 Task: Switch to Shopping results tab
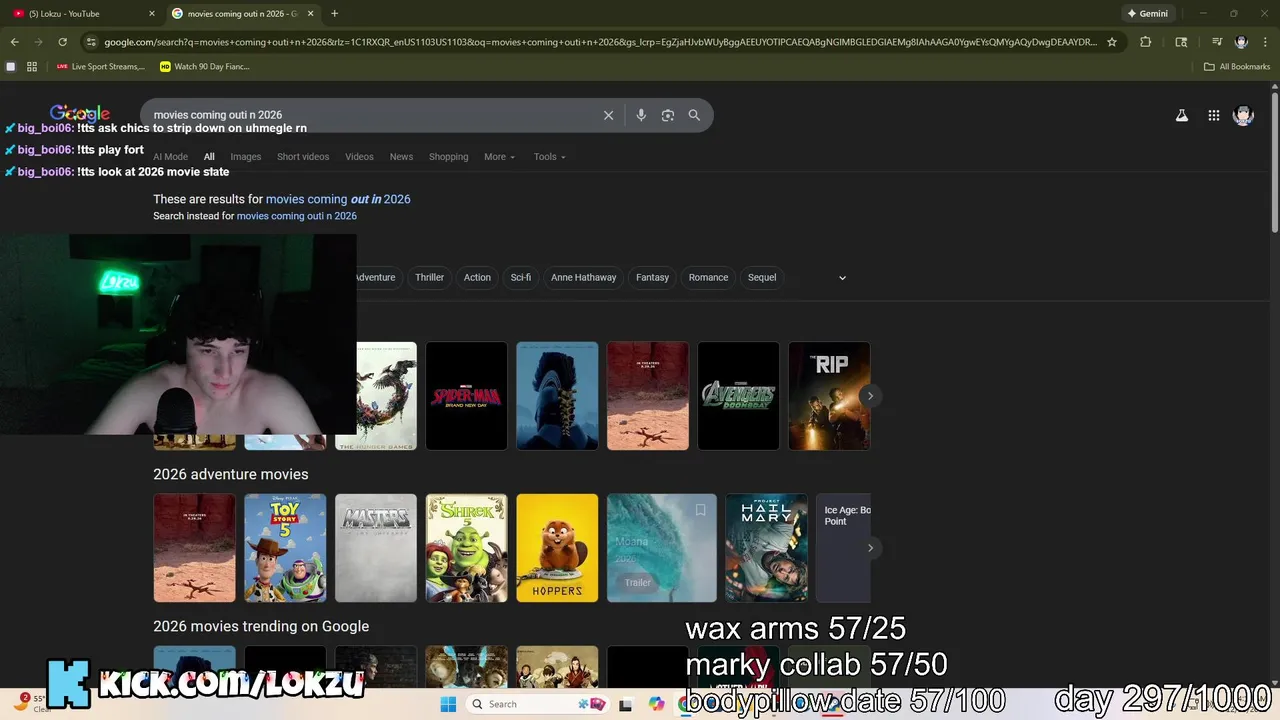(448, 157)
